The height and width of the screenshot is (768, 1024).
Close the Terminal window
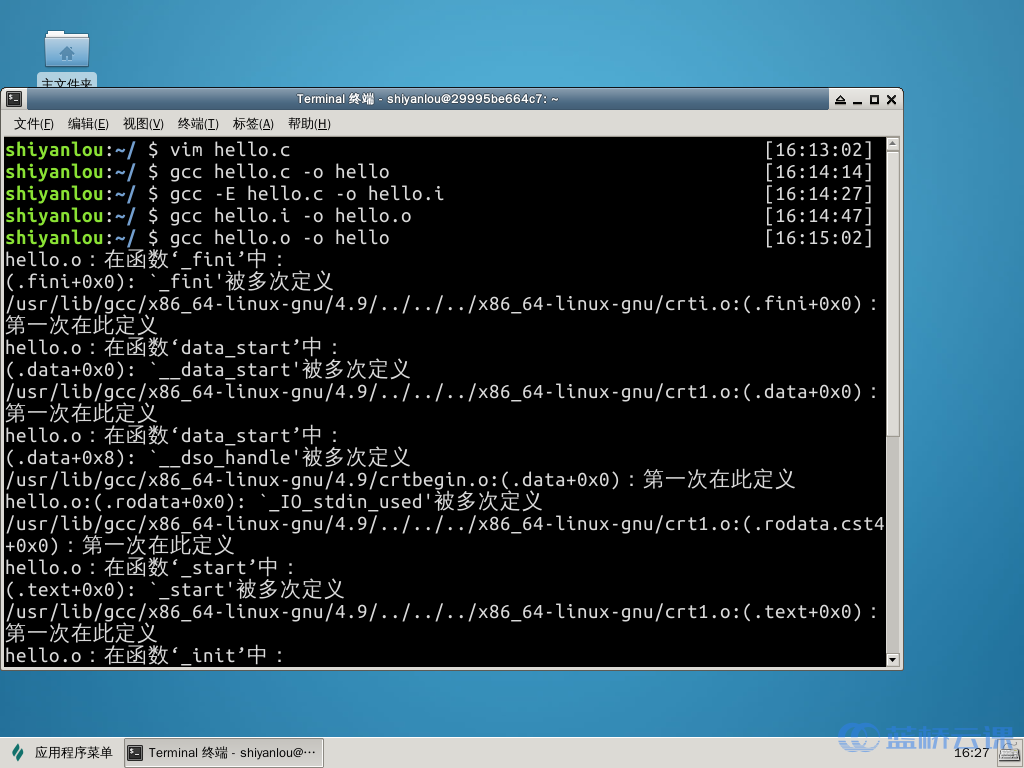890,99
